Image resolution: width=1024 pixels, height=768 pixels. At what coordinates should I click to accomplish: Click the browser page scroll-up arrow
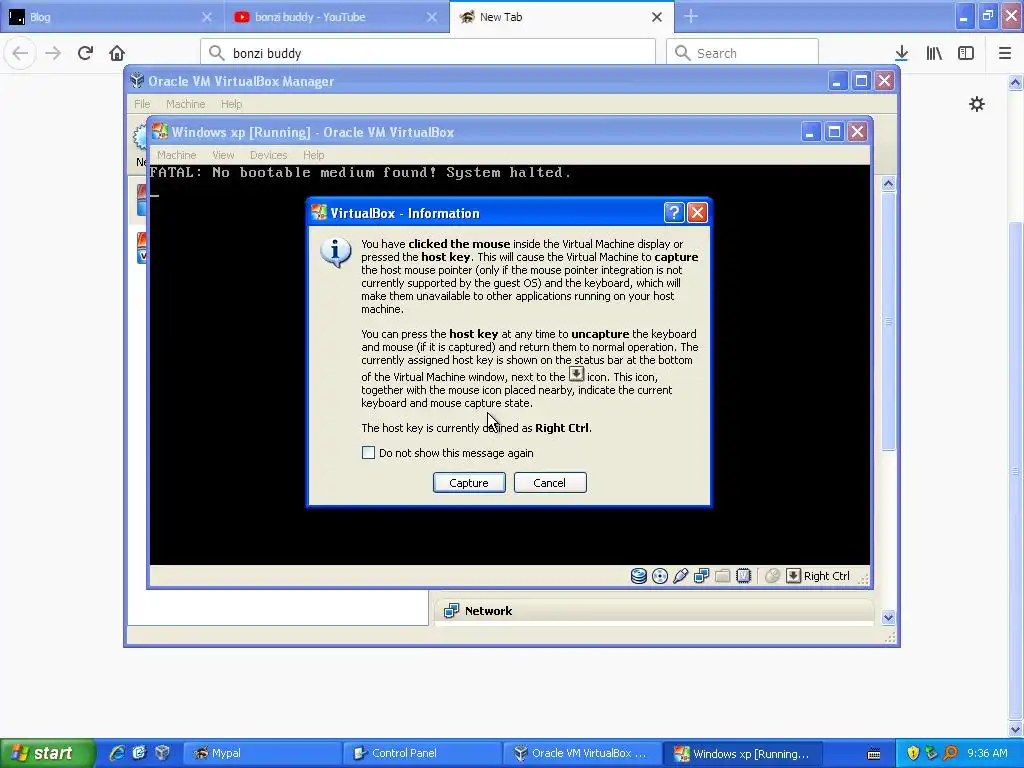(x=1016, y=82)
